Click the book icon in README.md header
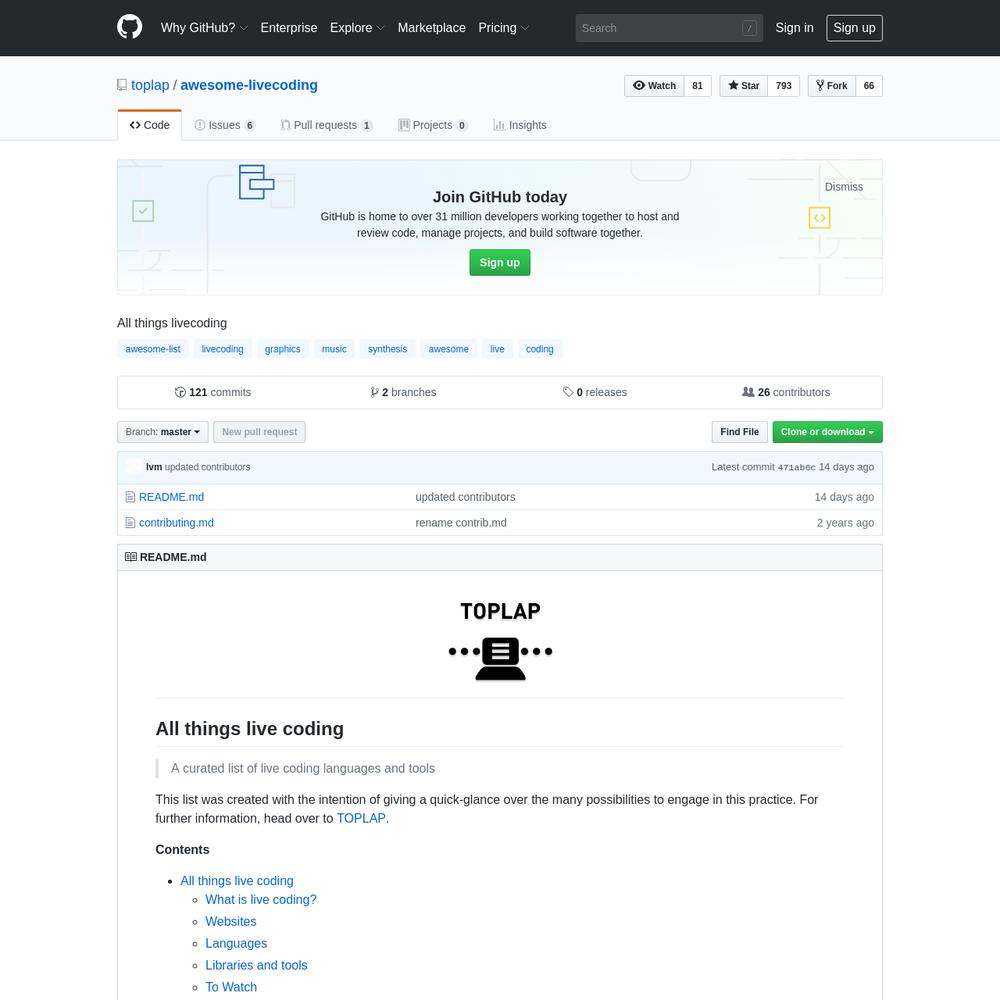The width and height of the screenshot is (1000, 1000). (x=131, y=557)
